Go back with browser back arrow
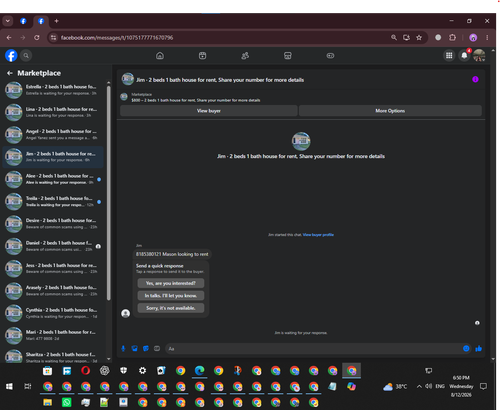The image size is (500, 410). coord(9,38)
